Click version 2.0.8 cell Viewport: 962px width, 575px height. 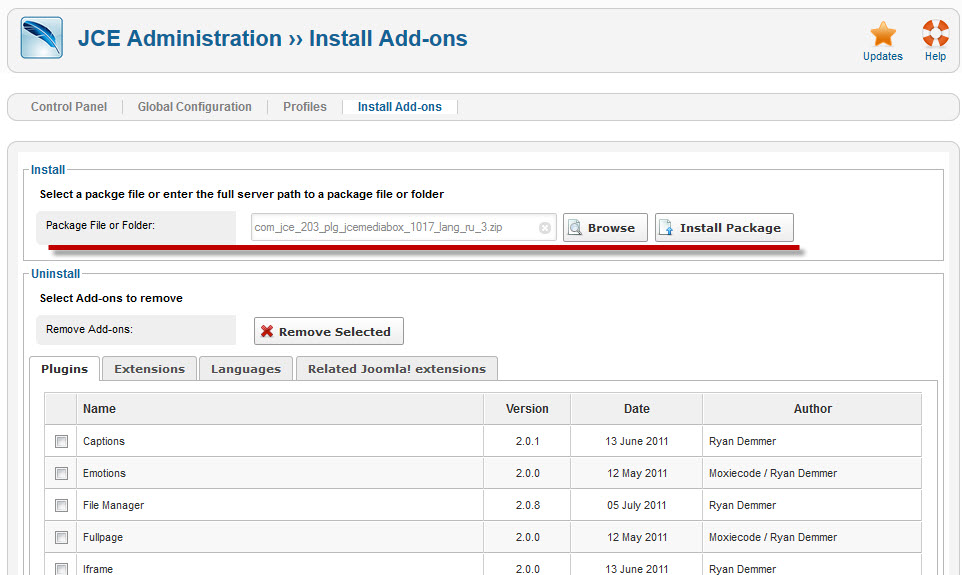click(528, 505)
